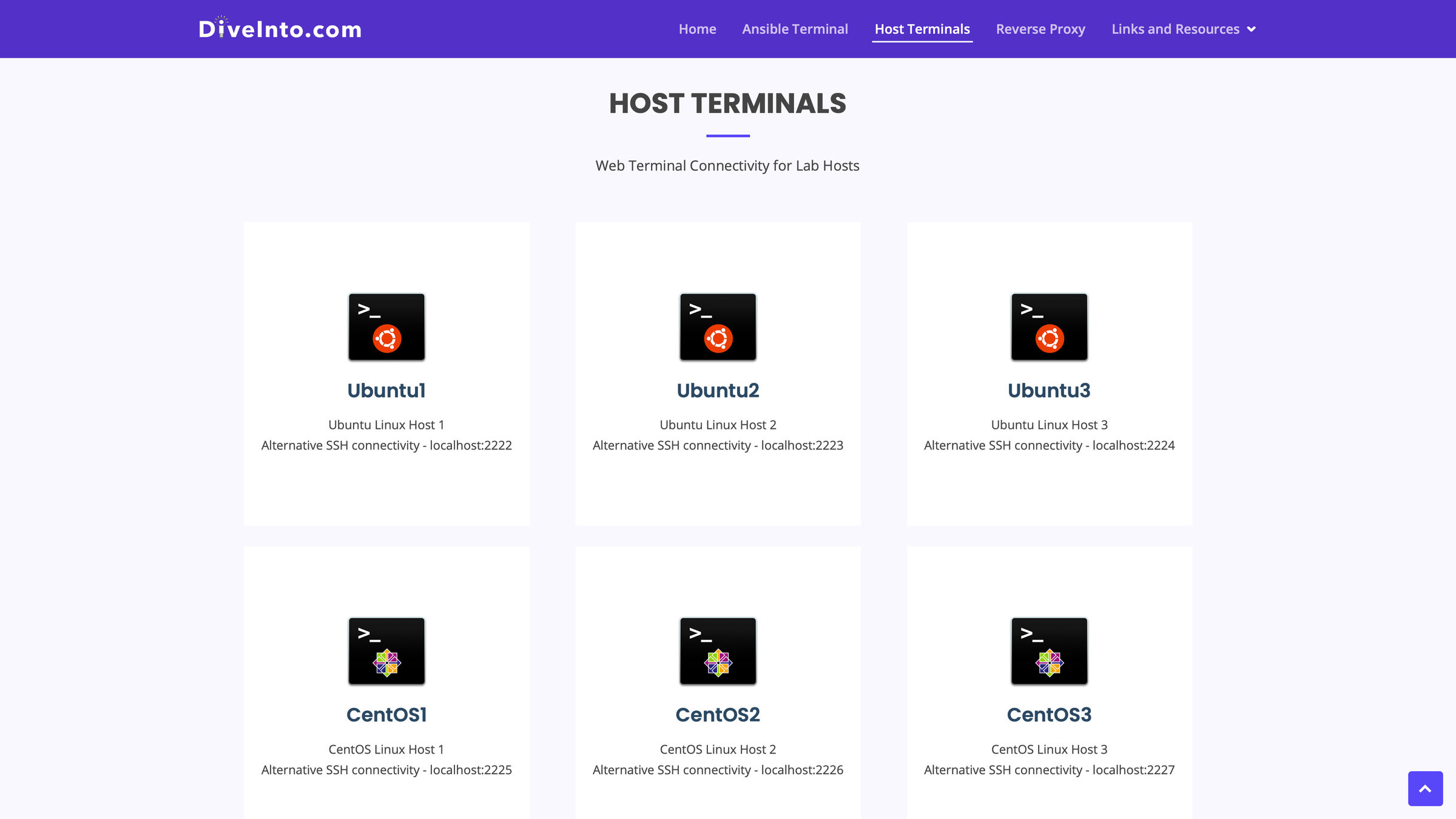Select the Host Terminals nav item
The width and height of the screenshot is (1456, 819).
(922, 29)
